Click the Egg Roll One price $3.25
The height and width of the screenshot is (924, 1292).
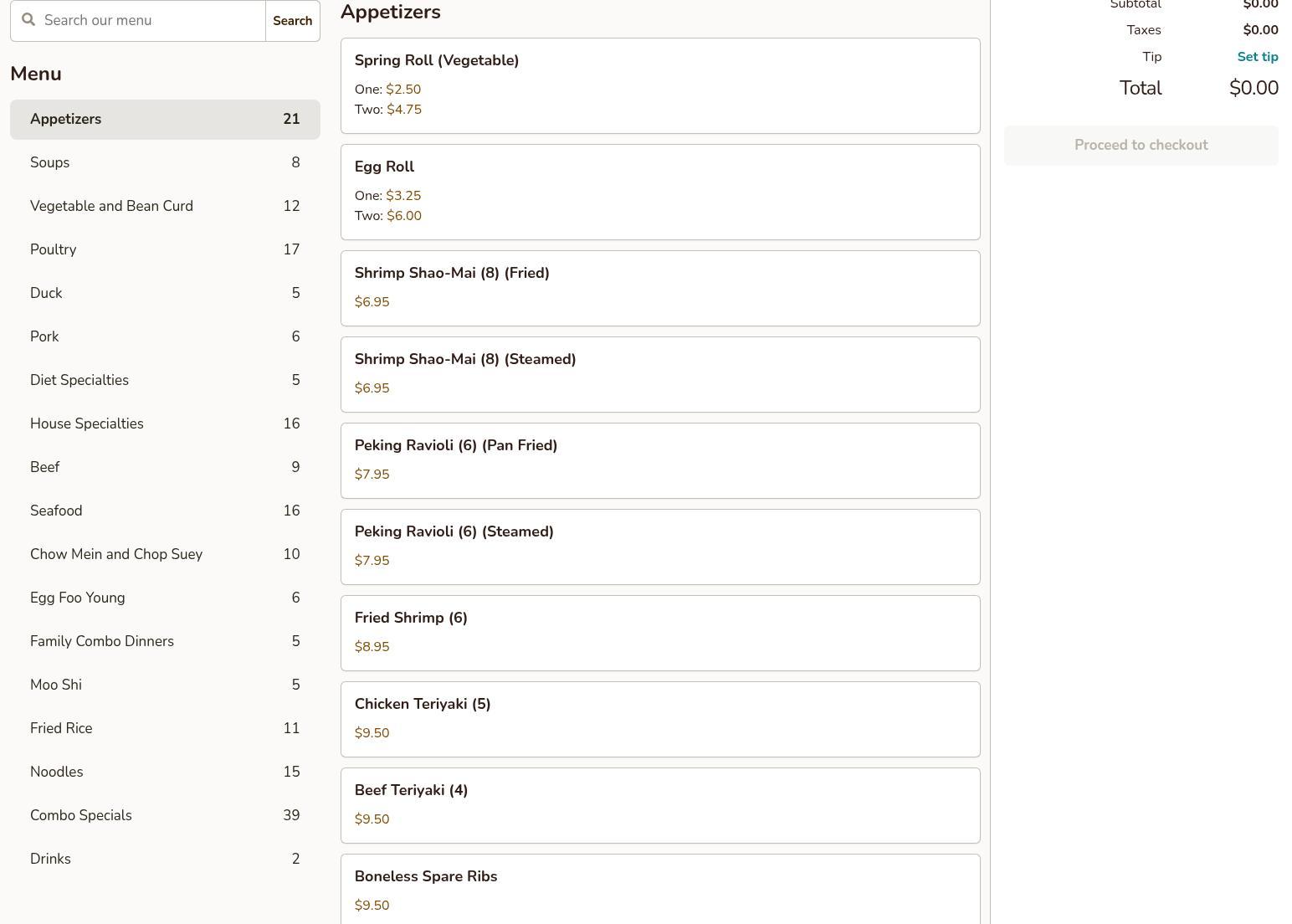click(403, 196)
